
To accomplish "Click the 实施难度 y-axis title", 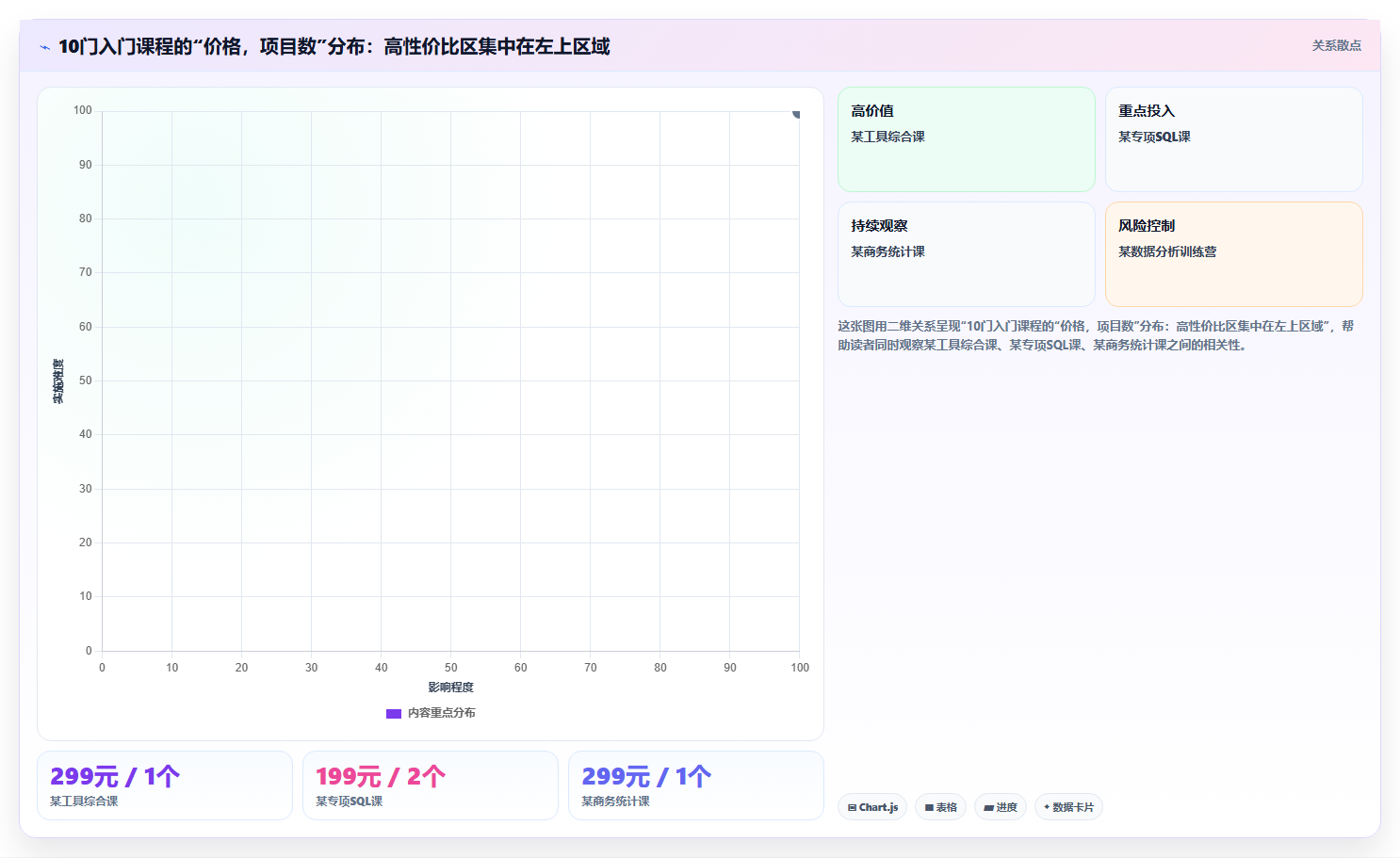I will [x=58, y=381].
